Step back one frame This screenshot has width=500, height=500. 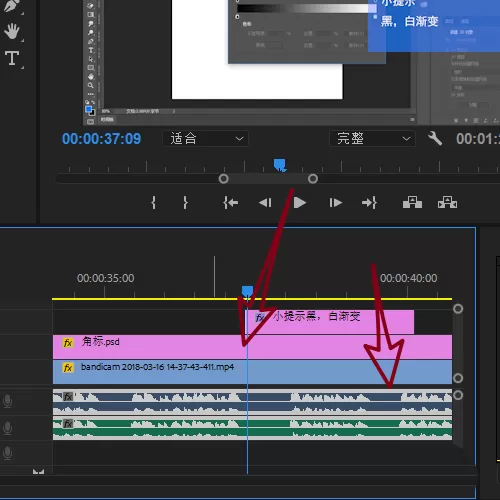pos(265,202)
